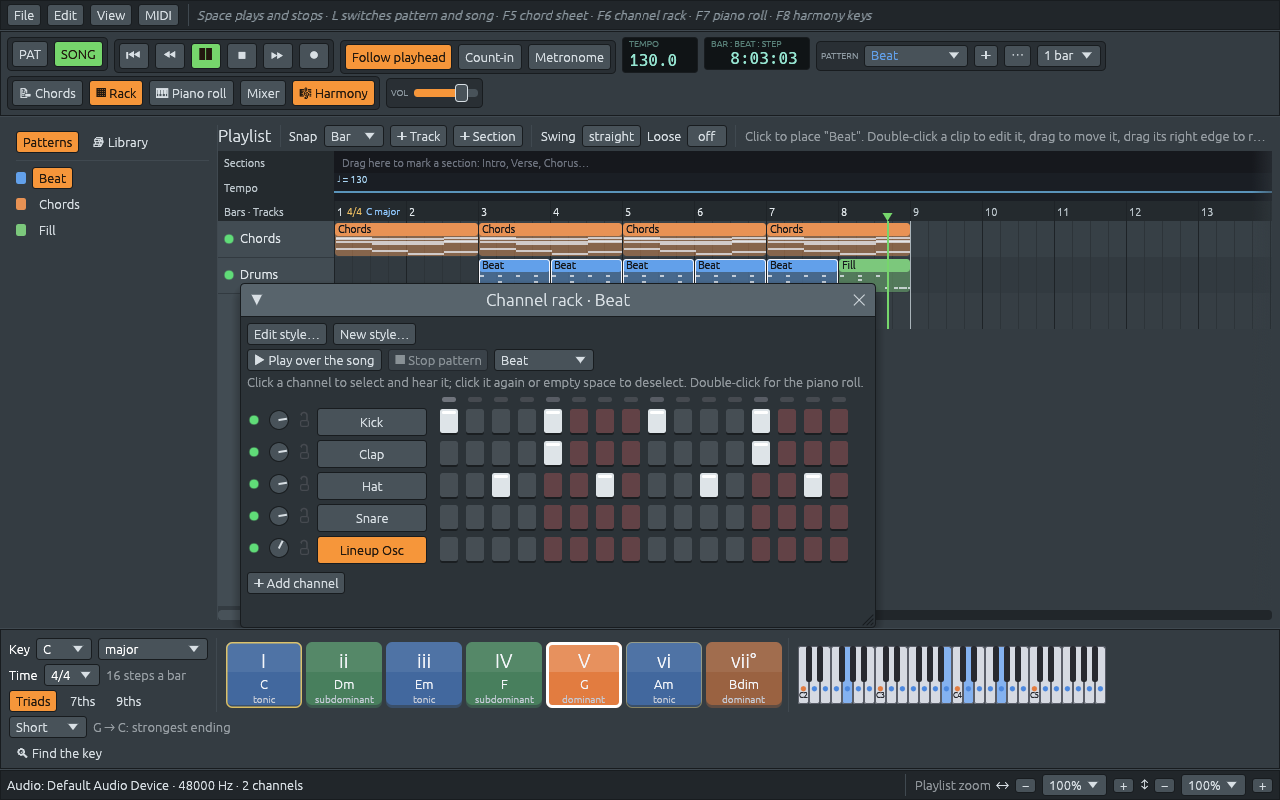Image resolution: width=1280 pixels, height=800 pixels.
Task: Open the Piano roll panel
Action: coord(191,93)
